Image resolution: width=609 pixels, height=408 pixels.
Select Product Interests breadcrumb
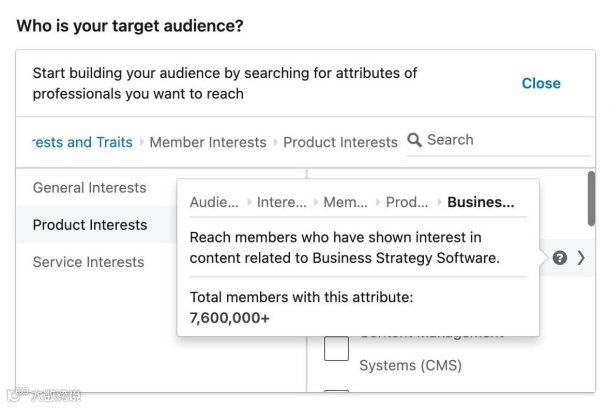(340, 142)
